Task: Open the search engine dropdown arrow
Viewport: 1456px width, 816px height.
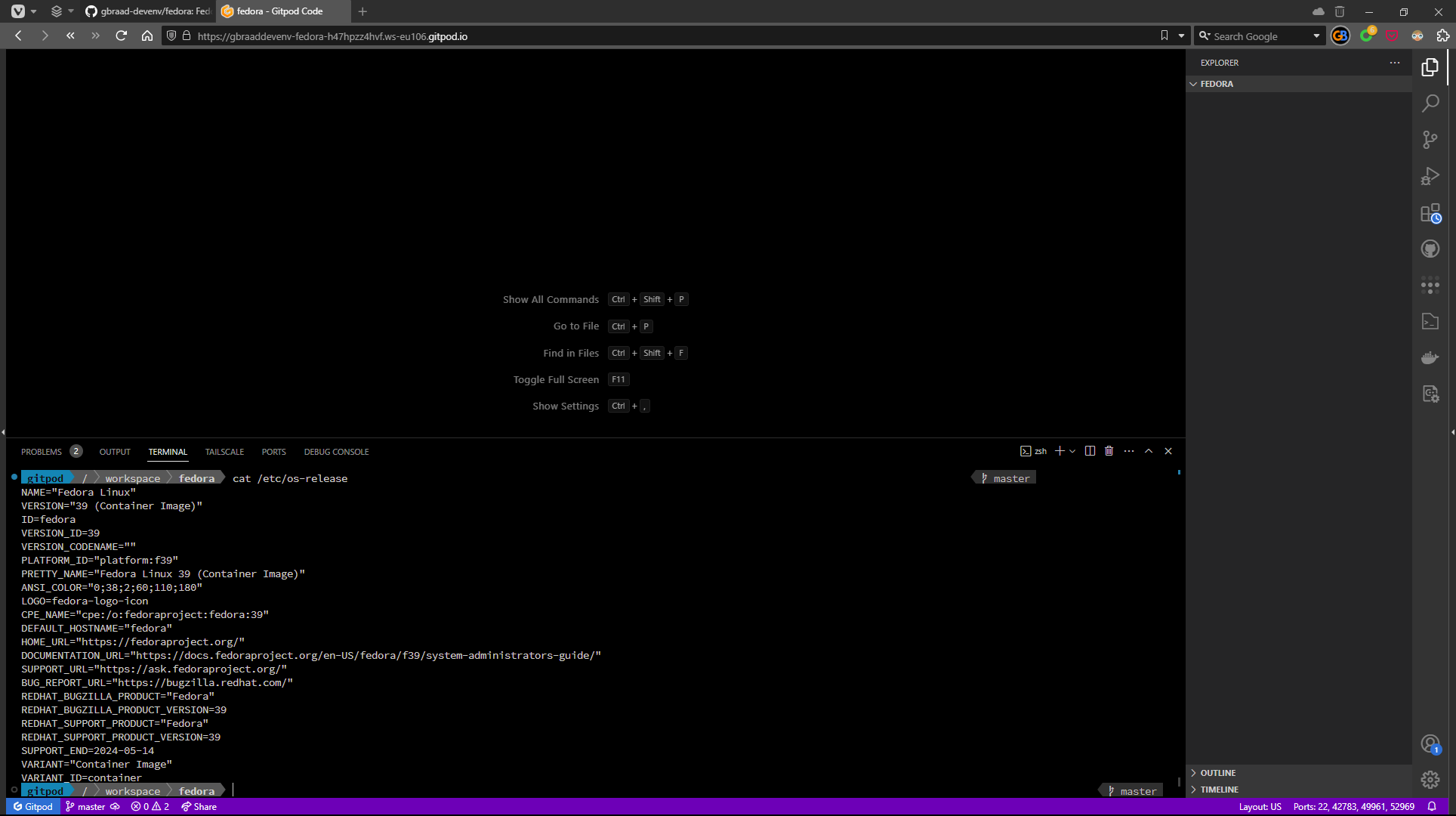Action: click(x=1316, y=36)
